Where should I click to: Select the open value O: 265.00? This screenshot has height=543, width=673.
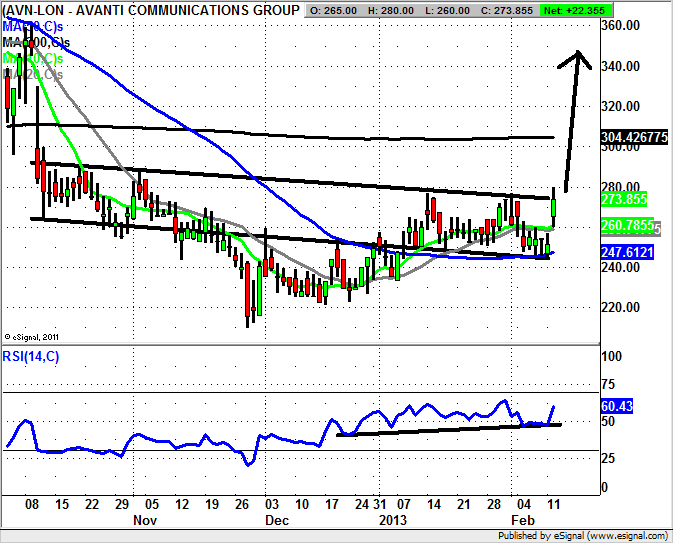(x=333, y=10)
